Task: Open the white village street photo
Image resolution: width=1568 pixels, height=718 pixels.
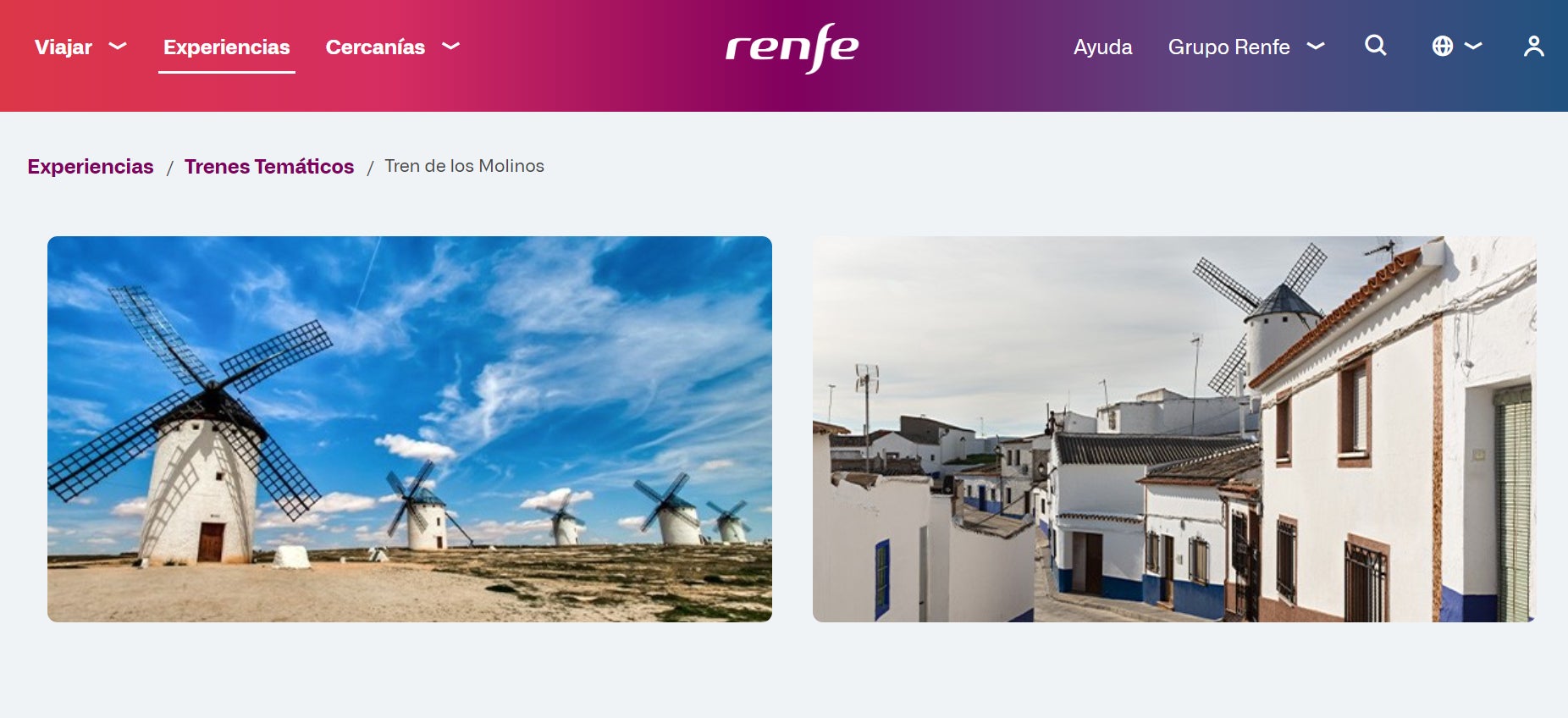Action: click(1174, 429)
